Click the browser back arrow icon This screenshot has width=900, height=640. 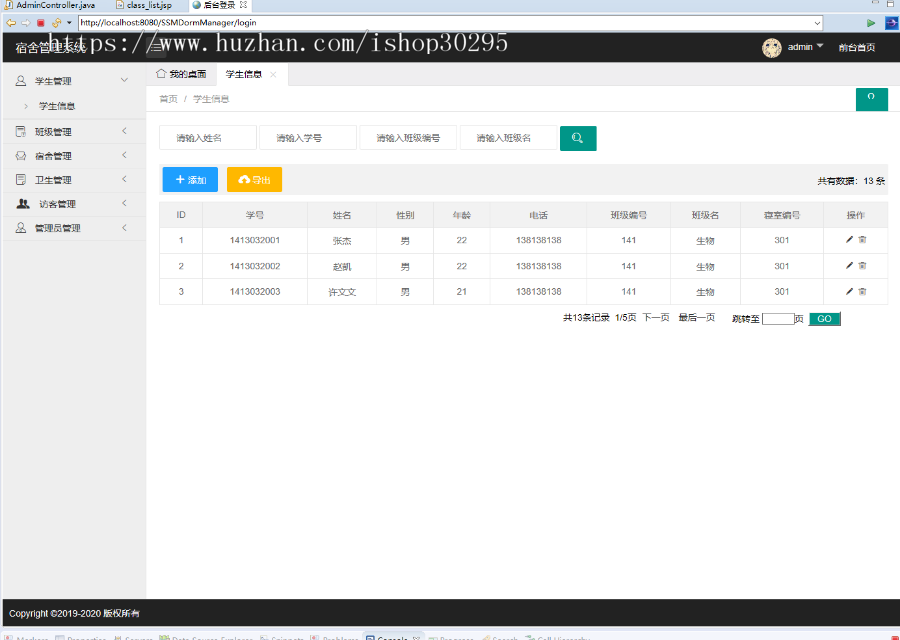(11, 23)
